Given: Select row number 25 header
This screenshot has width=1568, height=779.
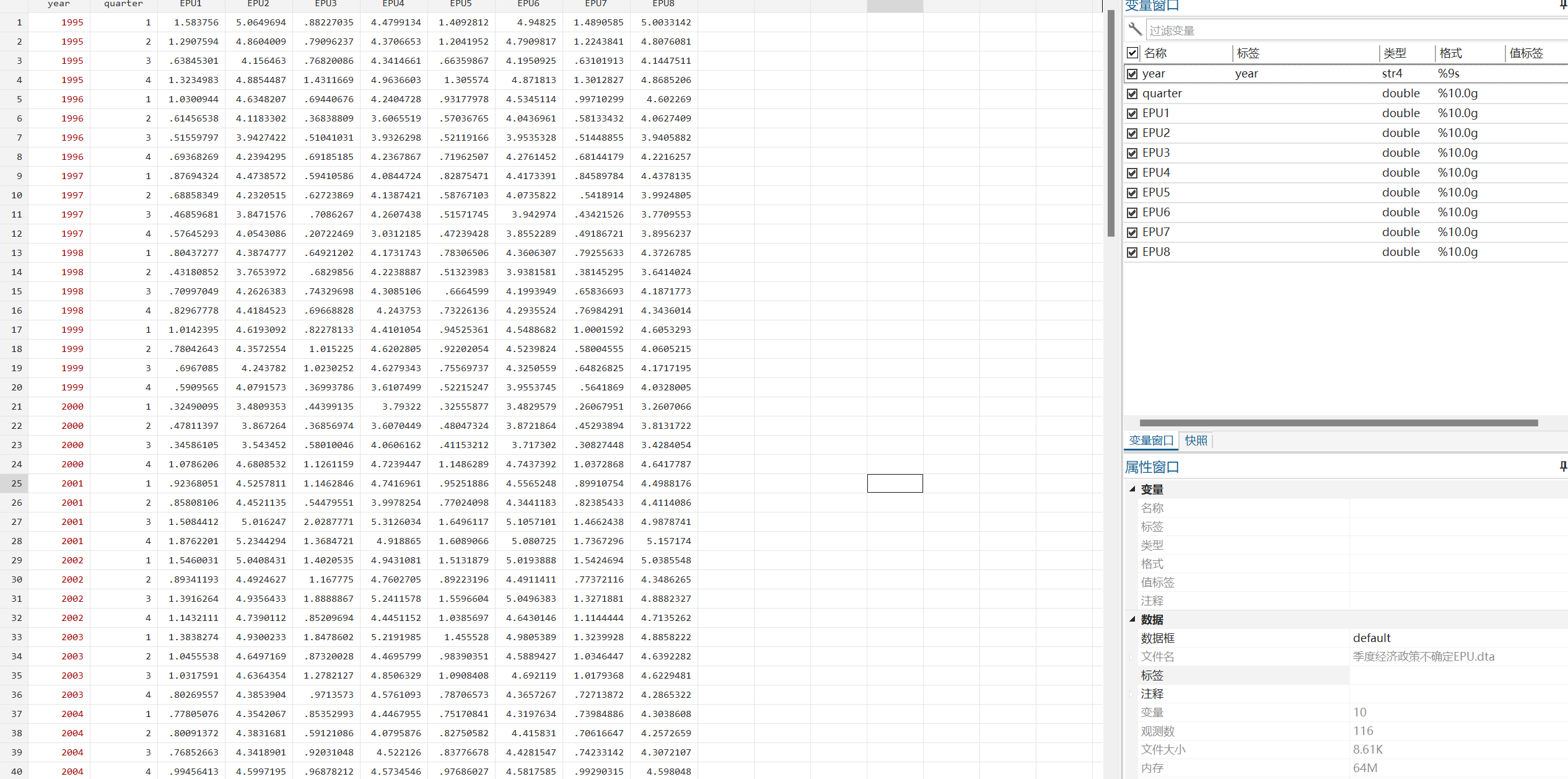Looking at the screenshot, I should (x=16, y=483).
